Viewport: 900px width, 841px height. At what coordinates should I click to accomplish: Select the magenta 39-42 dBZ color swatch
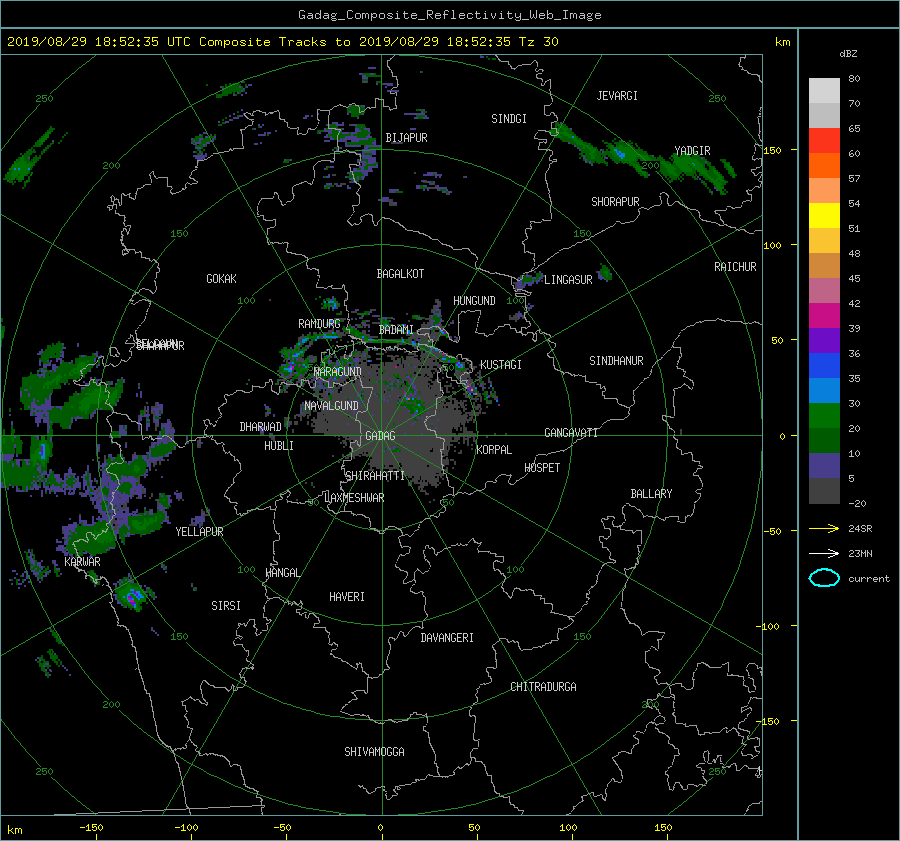coord(824,316)
